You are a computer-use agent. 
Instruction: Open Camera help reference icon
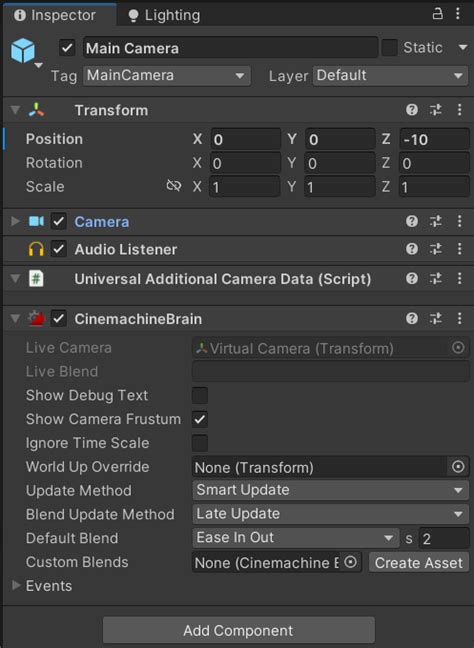pyautogui.click(x=412, y=221)
